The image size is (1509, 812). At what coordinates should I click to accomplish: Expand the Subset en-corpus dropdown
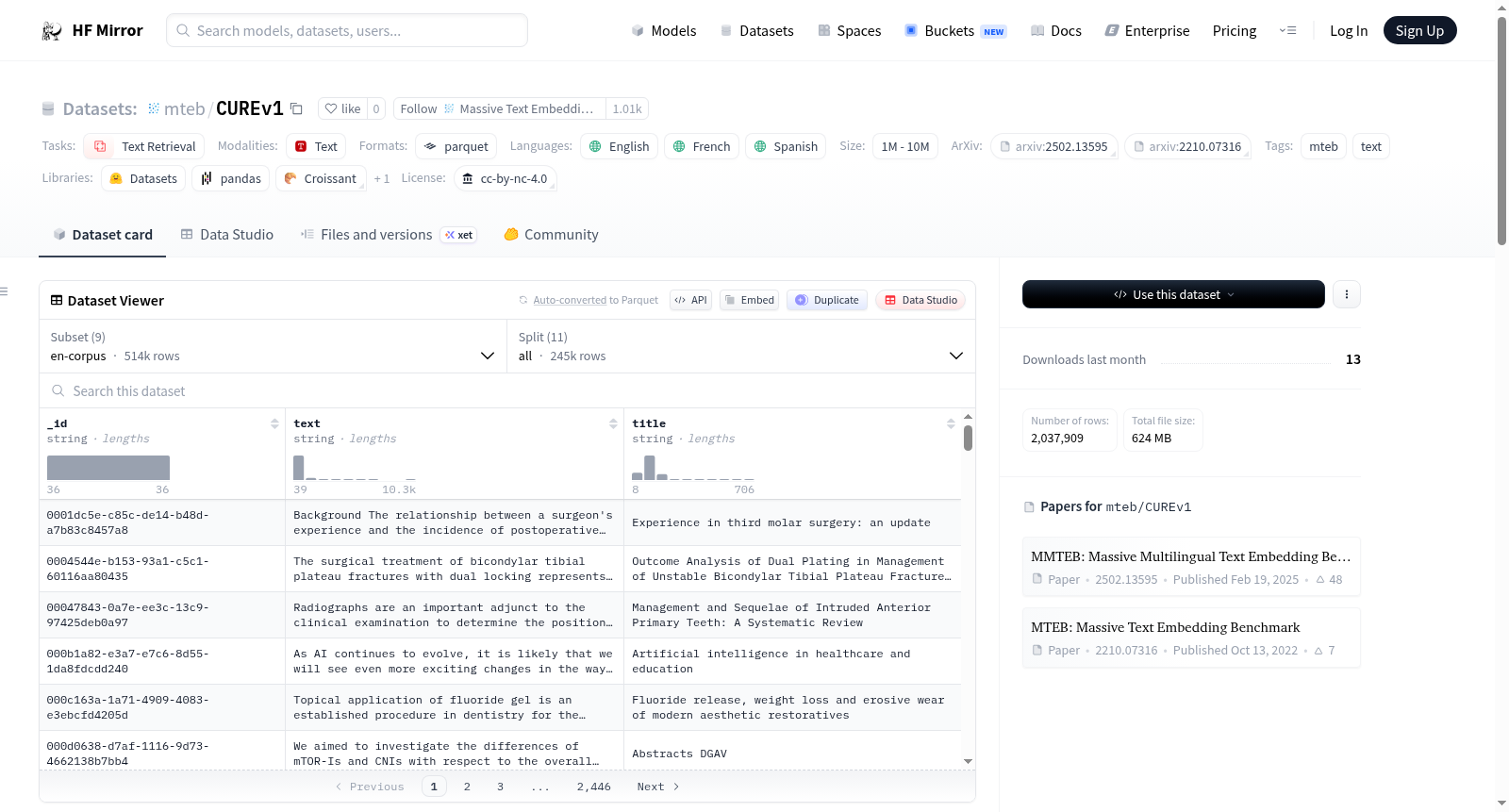[x=273, y=346]
